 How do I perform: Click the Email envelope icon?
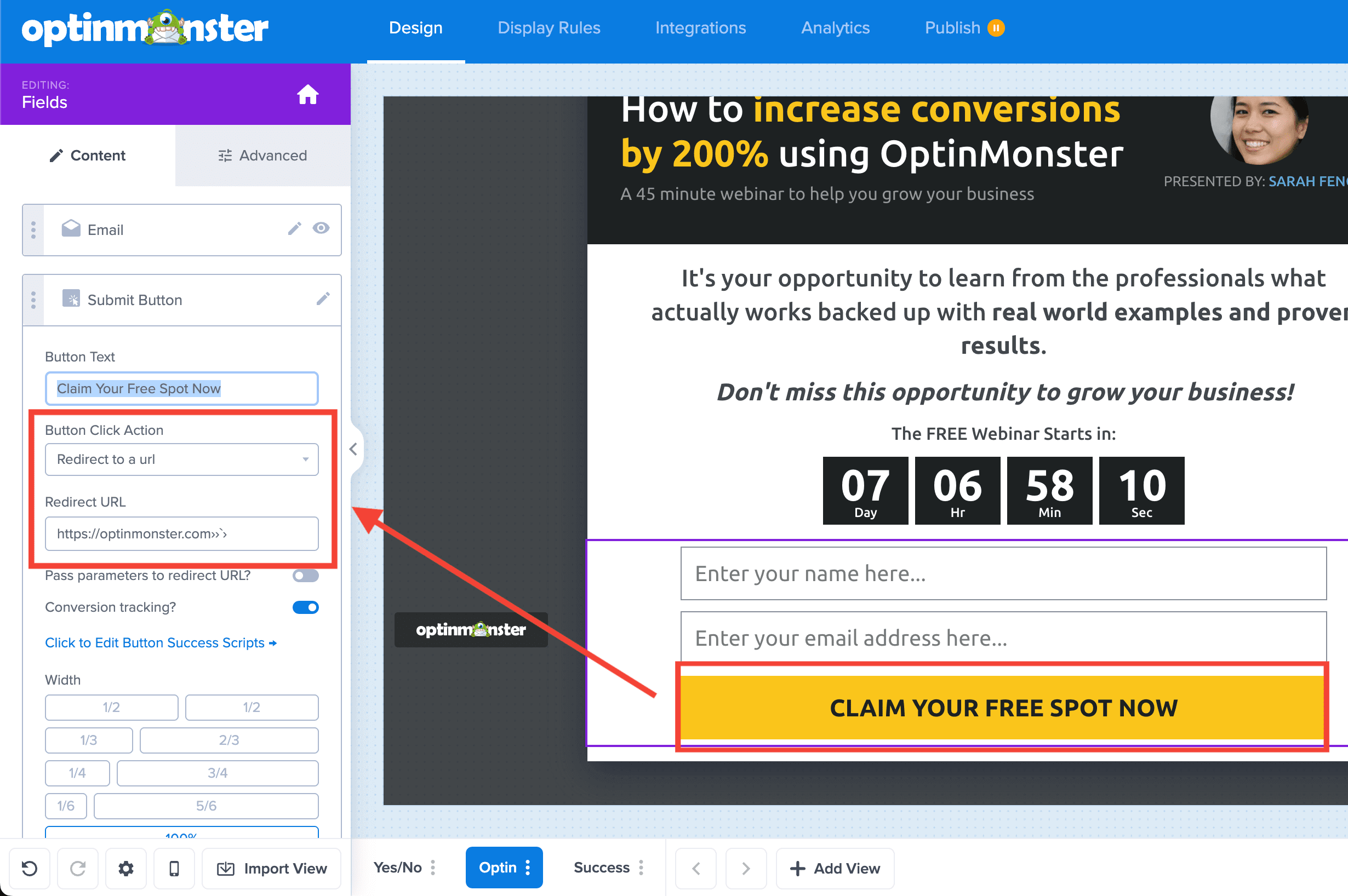point(71,228)
